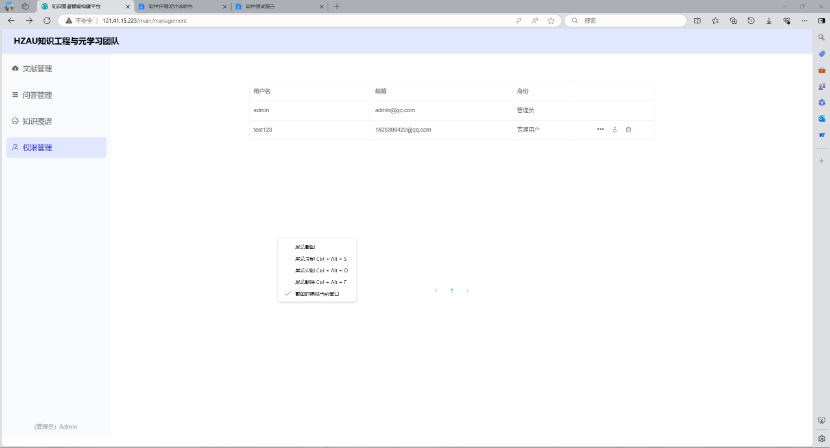Open a new browser tab
The width and height of the screenshot is (830, 448).
(336, 6)
